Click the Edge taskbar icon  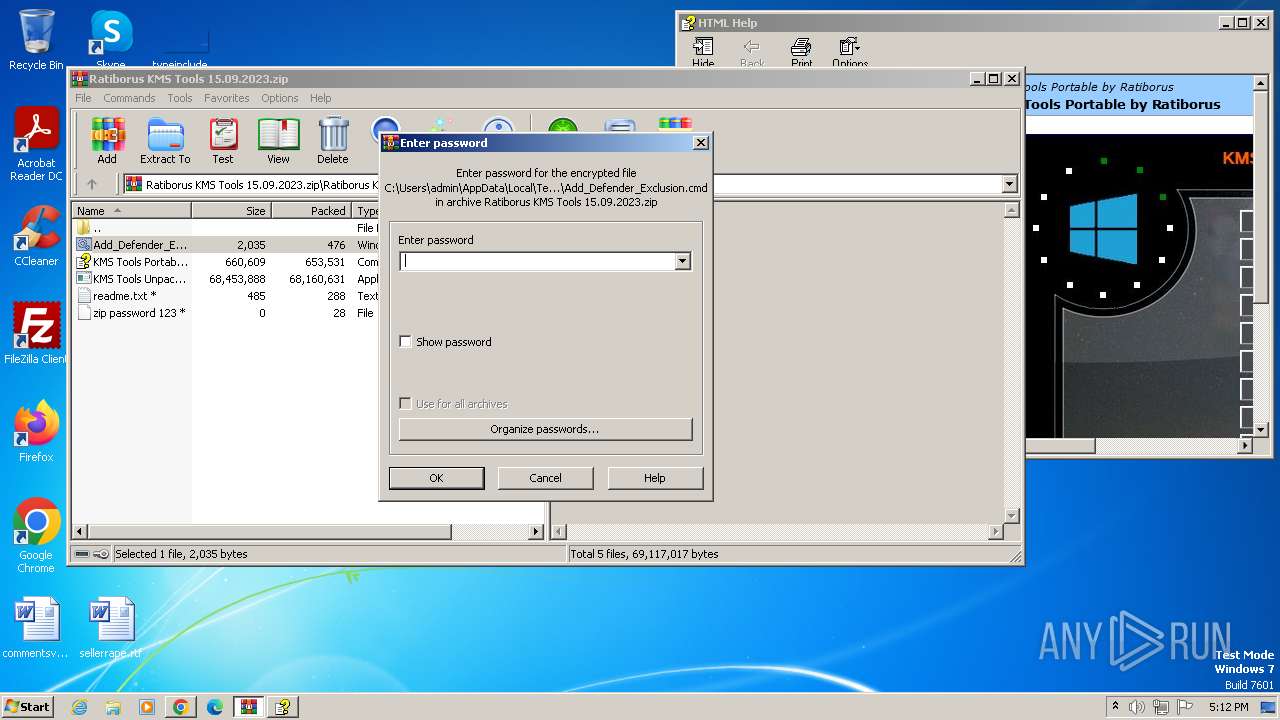coord(215,707)
